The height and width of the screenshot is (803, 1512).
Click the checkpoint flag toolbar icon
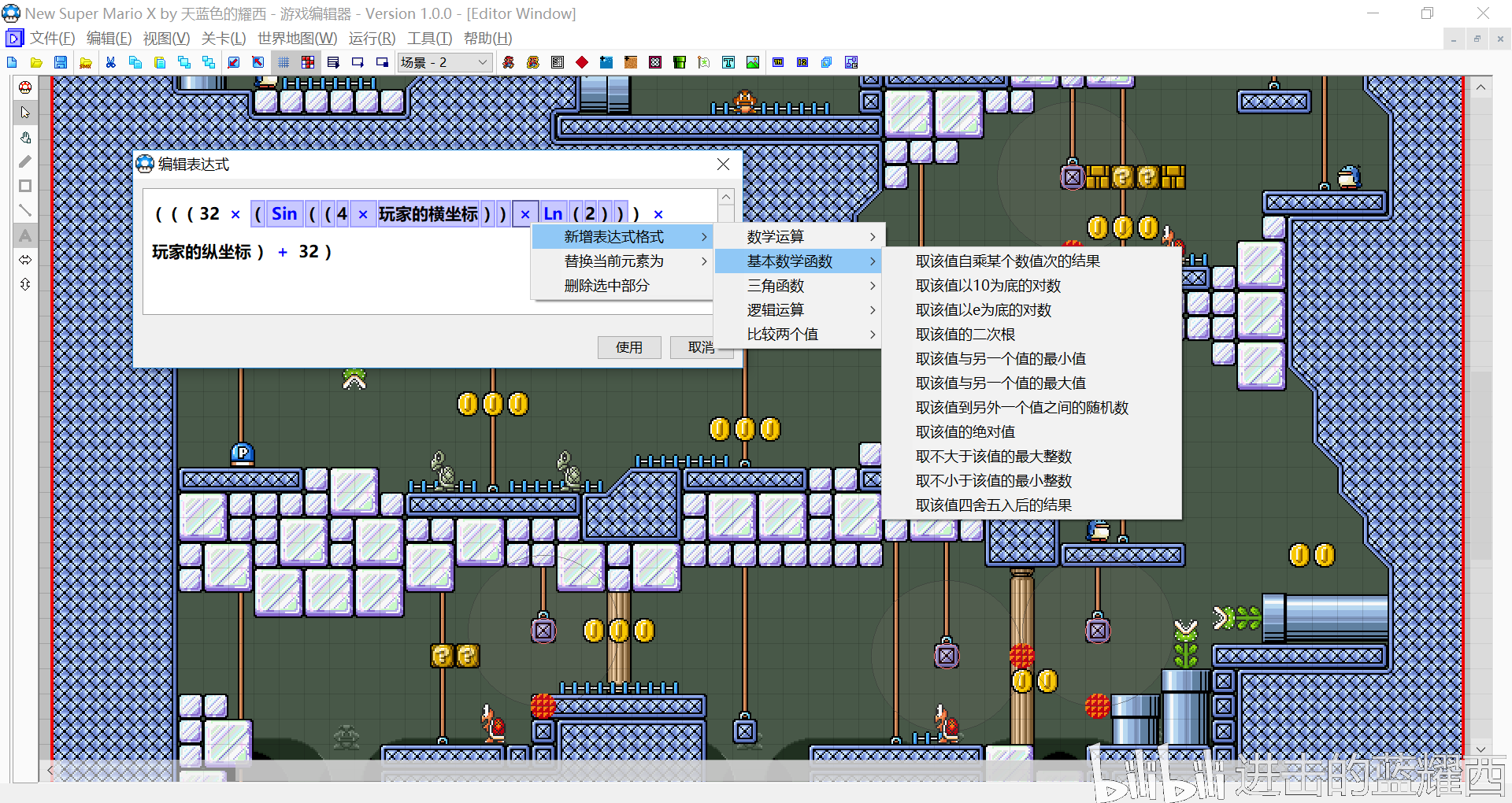point(704,62)
